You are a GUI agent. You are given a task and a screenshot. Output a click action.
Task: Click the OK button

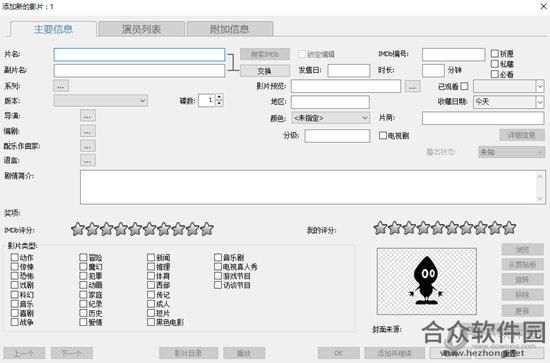click(339, 353)
